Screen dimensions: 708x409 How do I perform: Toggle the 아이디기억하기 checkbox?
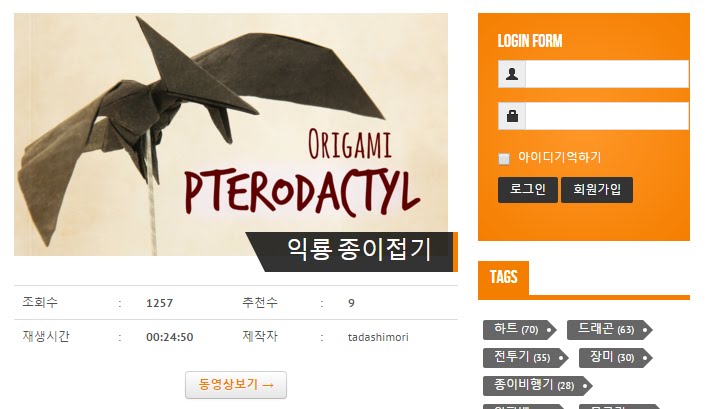click(x=504, y=158)
